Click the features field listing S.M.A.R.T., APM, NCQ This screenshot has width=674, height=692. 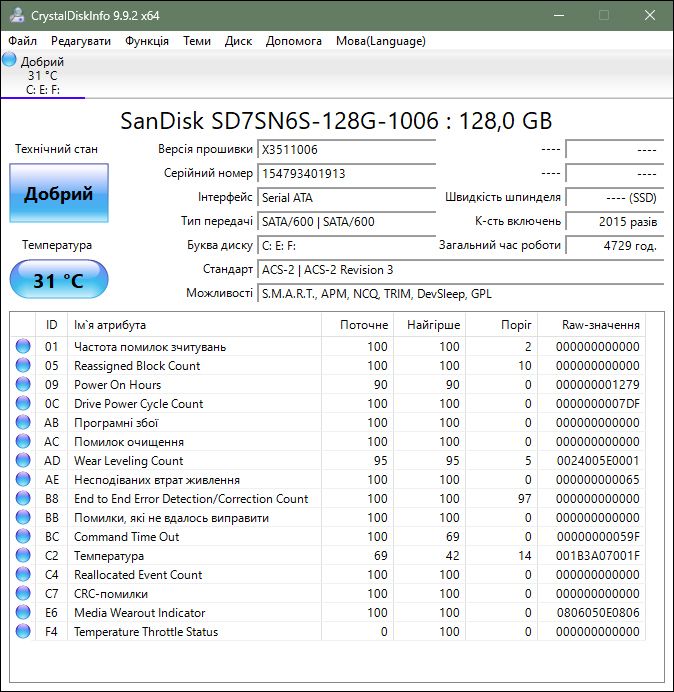(x=460, y=293)
